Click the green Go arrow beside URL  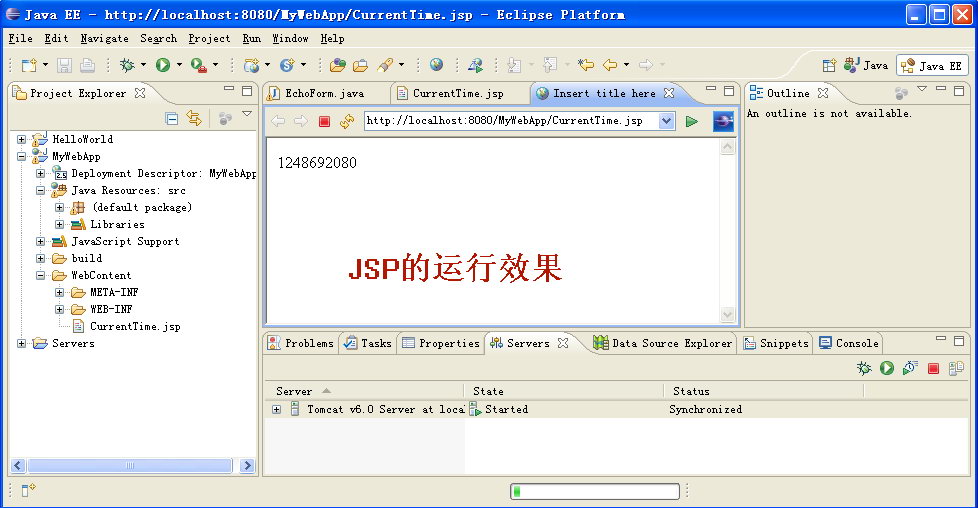coord(692,121)
